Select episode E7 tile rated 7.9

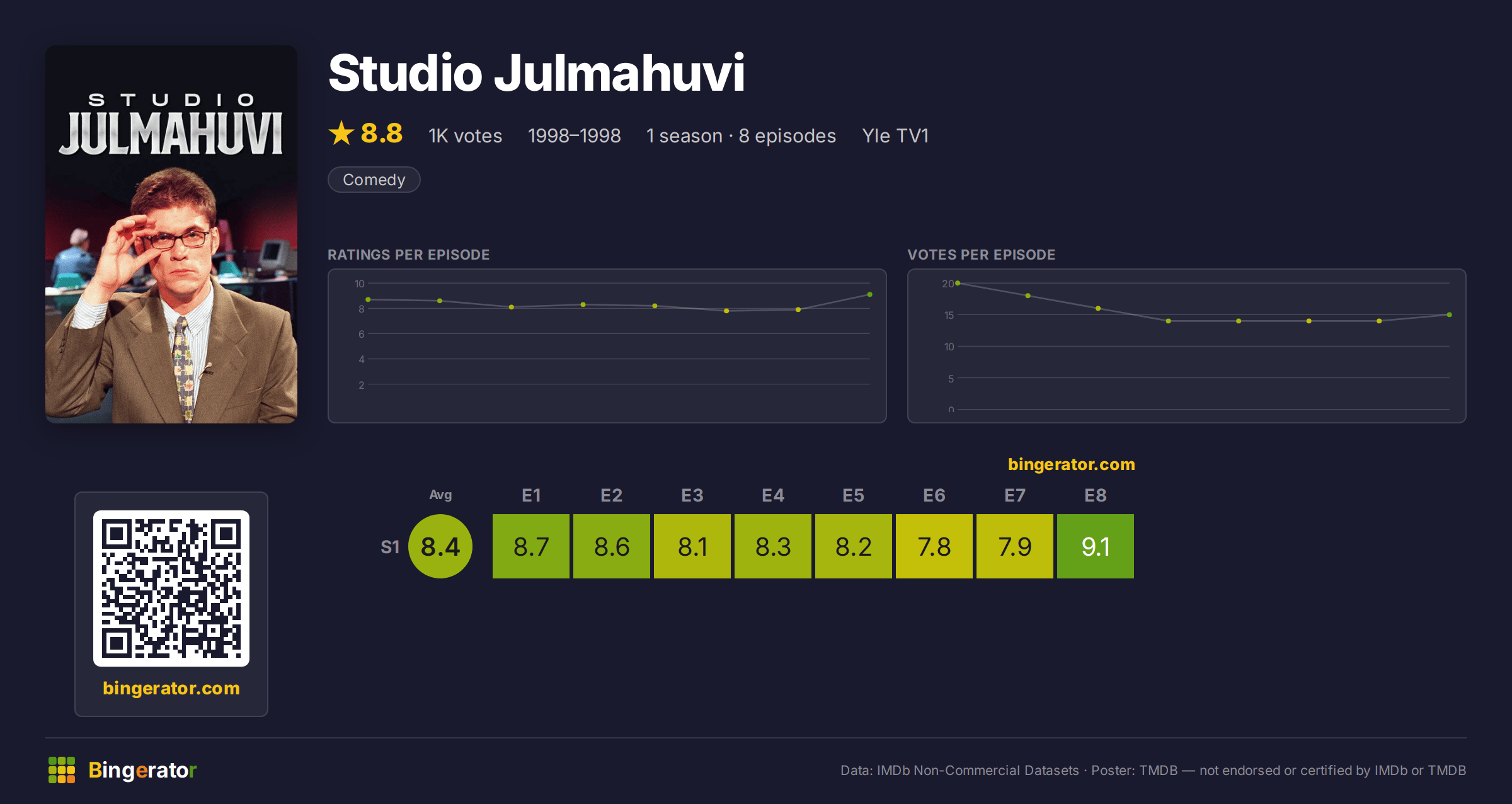pos(1015,546)
